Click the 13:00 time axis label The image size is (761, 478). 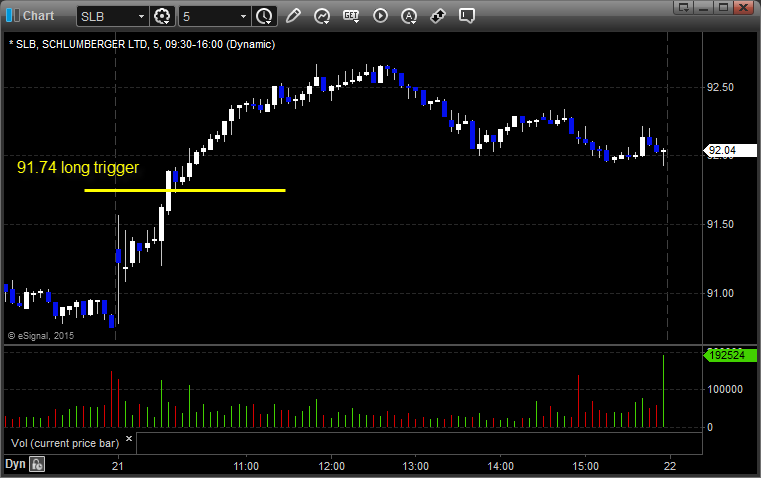tap(416, 466)
